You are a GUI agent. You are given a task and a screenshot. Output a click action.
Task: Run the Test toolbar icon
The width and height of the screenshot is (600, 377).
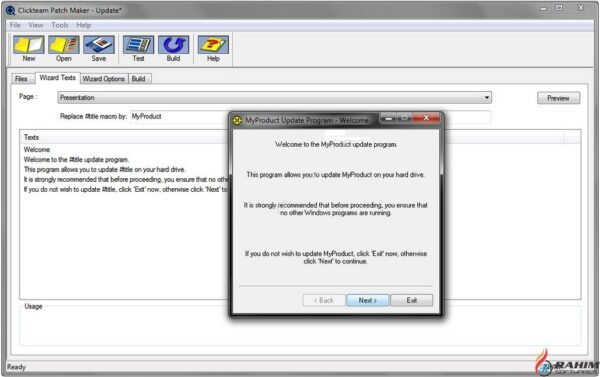(x=138, y=49)
